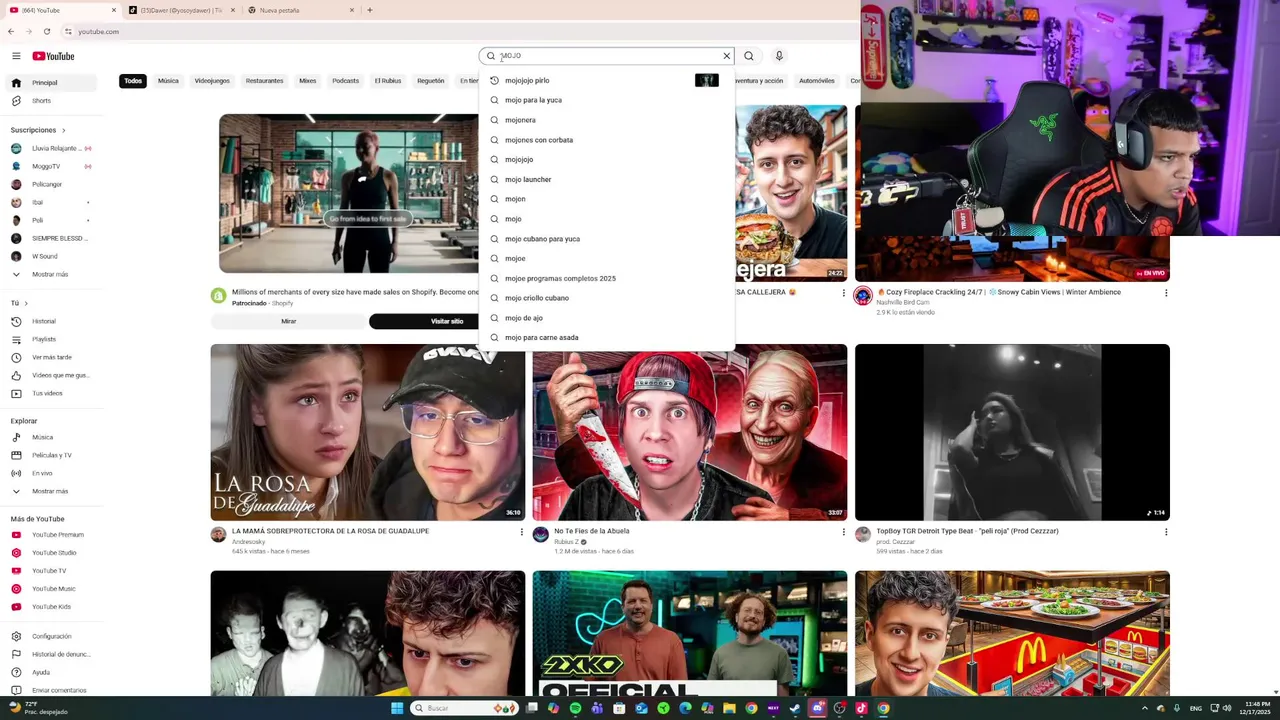
Task: Open Tus videos in the sidebar
Action: pos(50,393)
